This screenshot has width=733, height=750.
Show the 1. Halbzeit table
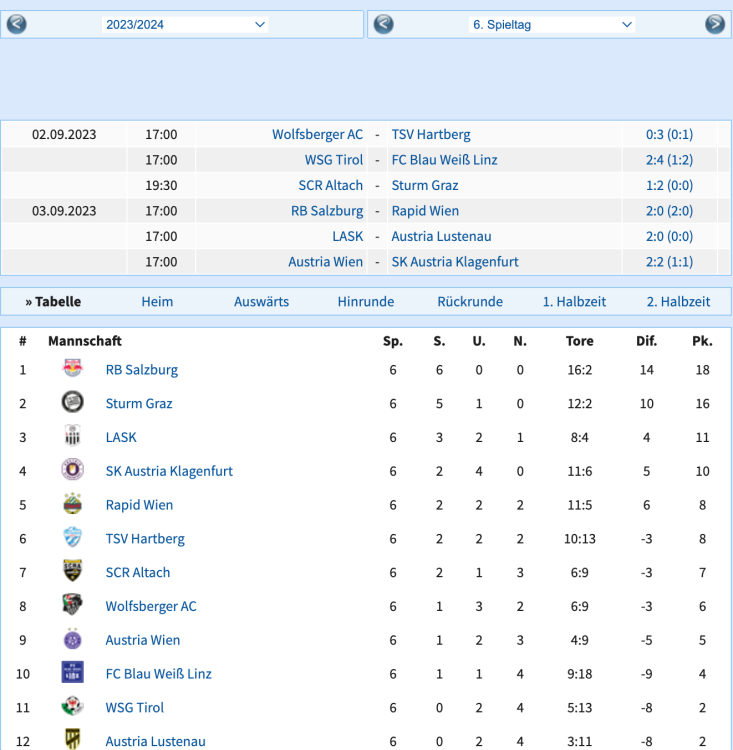(574, 301)
